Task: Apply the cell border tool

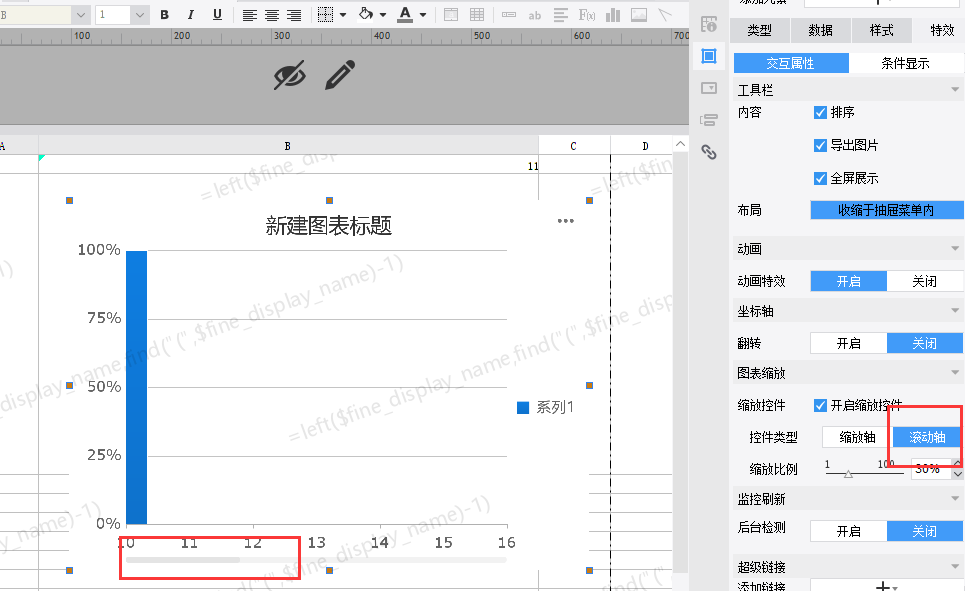Action: pos(326,15)
